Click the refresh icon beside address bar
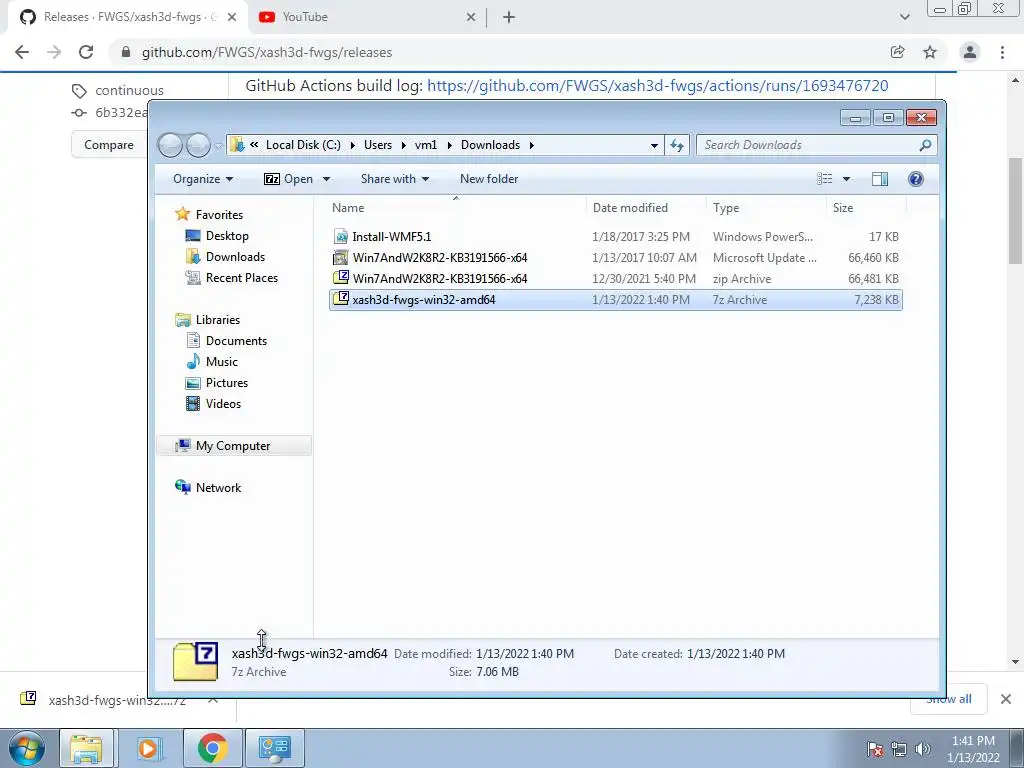 click(677, 145)
